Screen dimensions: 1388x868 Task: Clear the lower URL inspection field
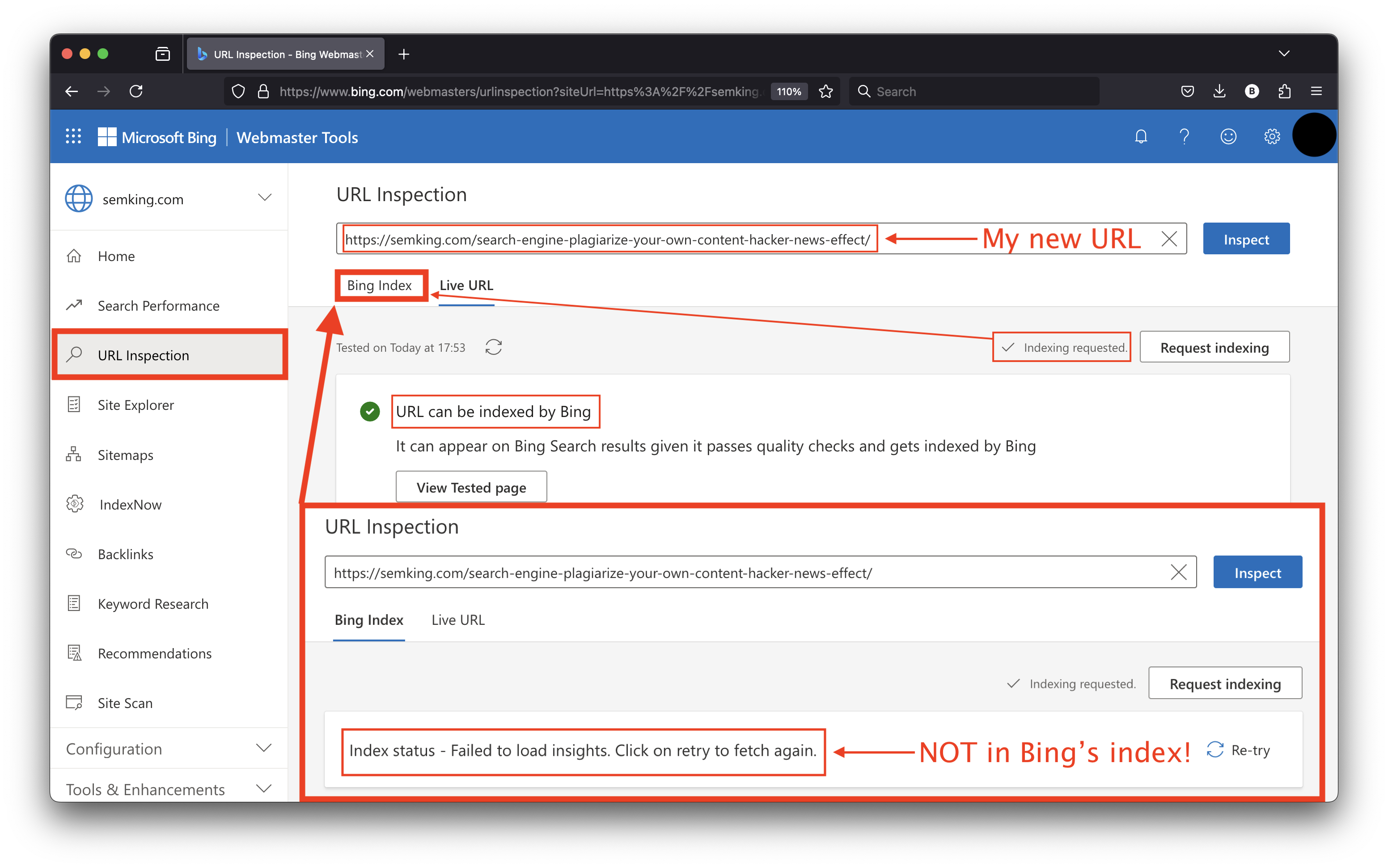point(1178,573)
